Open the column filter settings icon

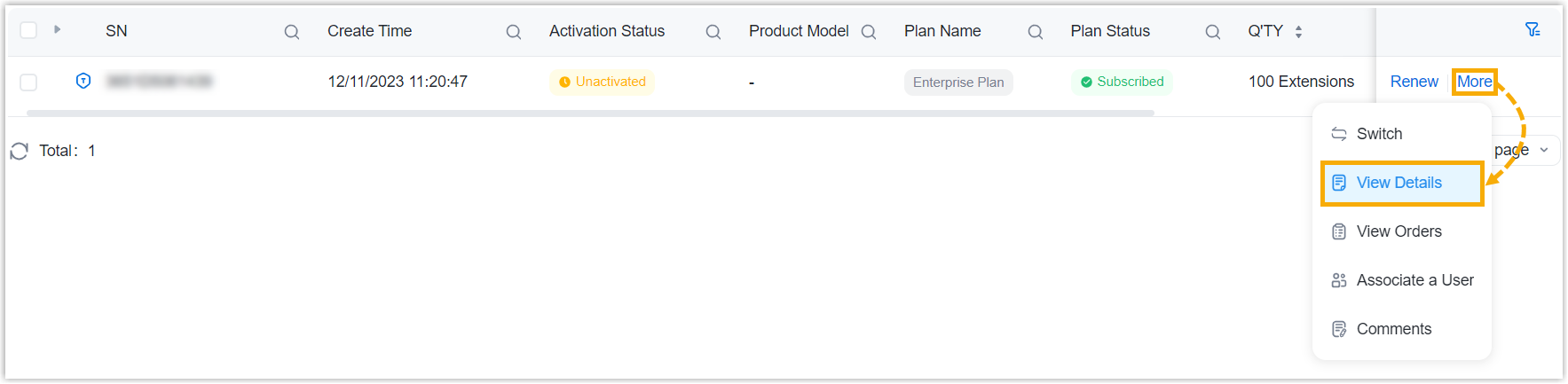(1533, 30)
